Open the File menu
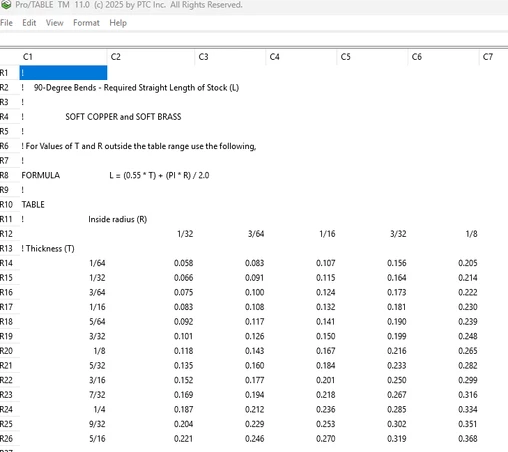The height and width of the screenshot is (452, 508). [6, 23]
